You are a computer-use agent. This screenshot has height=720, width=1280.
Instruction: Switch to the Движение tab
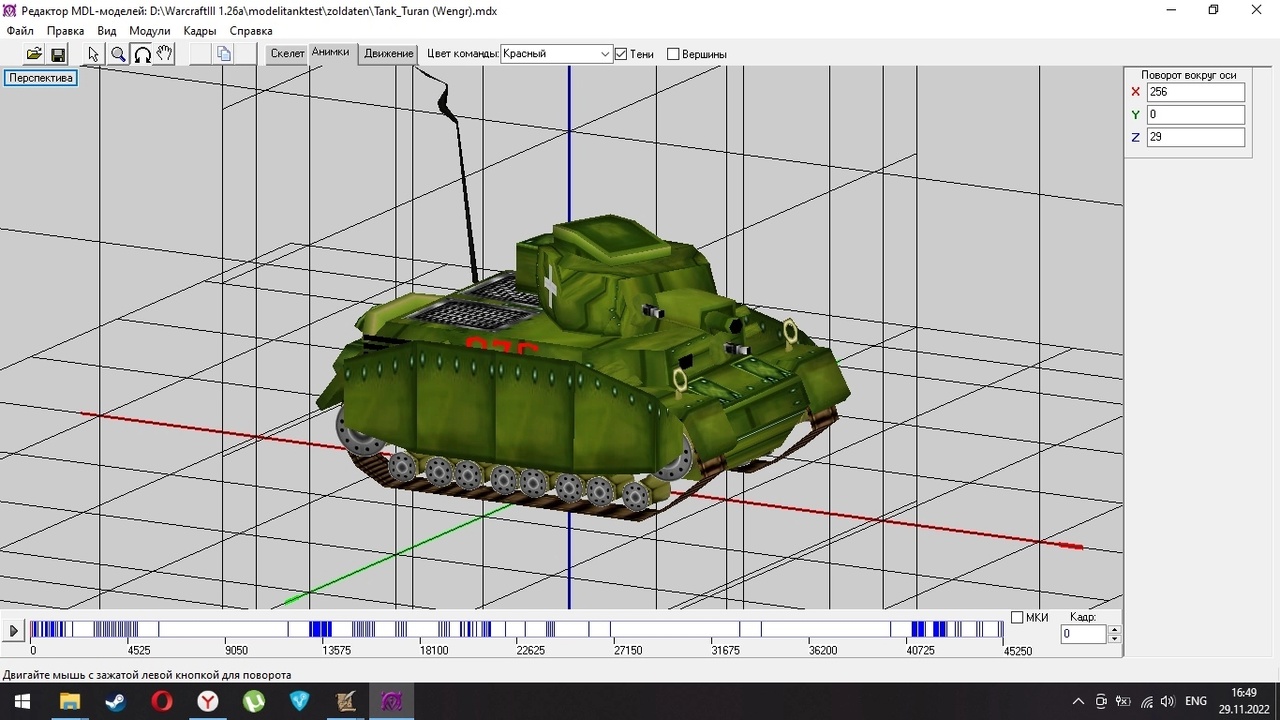(388, 54)
